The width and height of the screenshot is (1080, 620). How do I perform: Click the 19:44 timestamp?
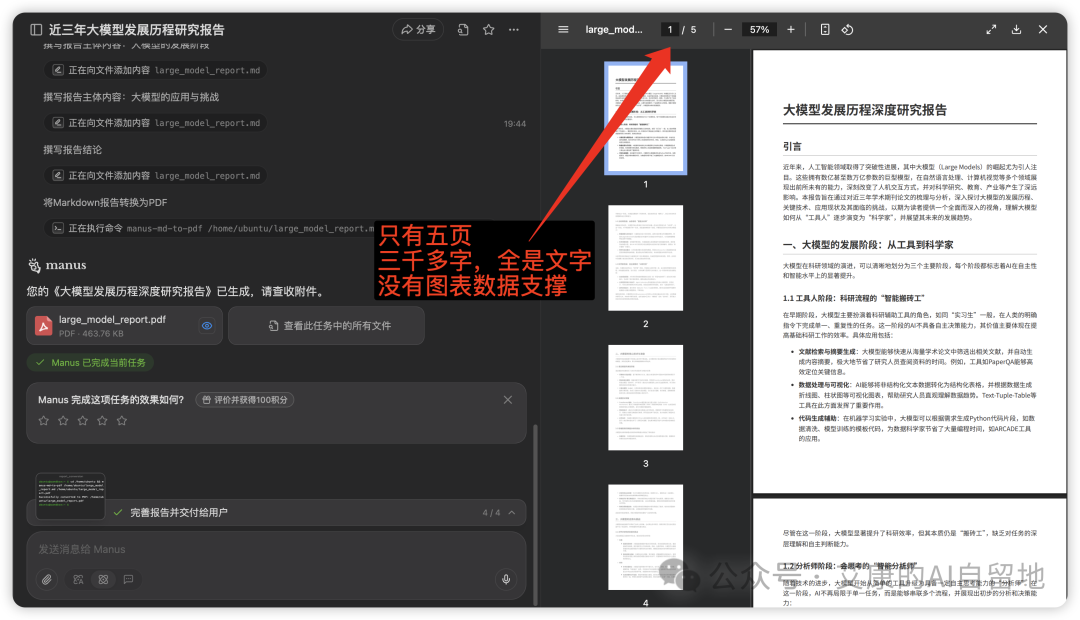pos(515,124)
